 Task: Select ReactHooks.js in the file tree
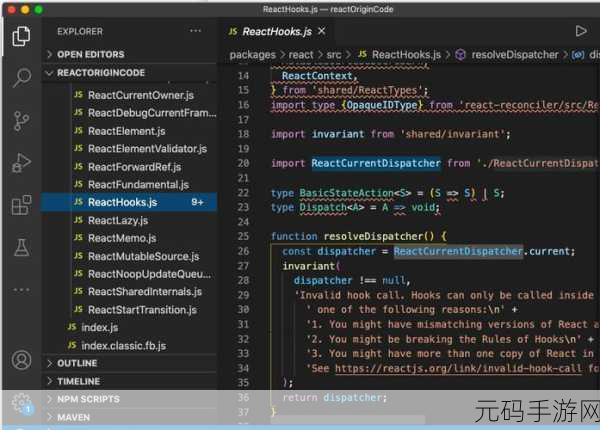coord(129,202)
